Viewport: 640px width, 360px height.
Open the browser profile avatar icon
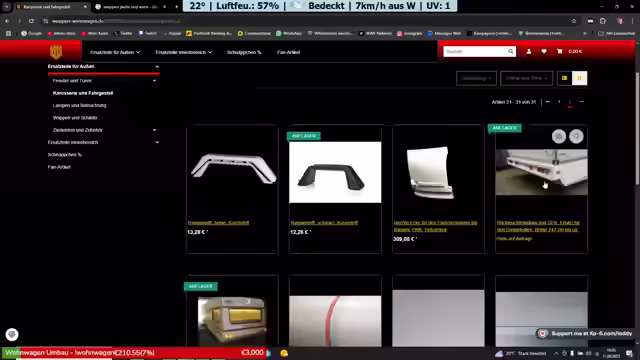(x=620, y=21)
